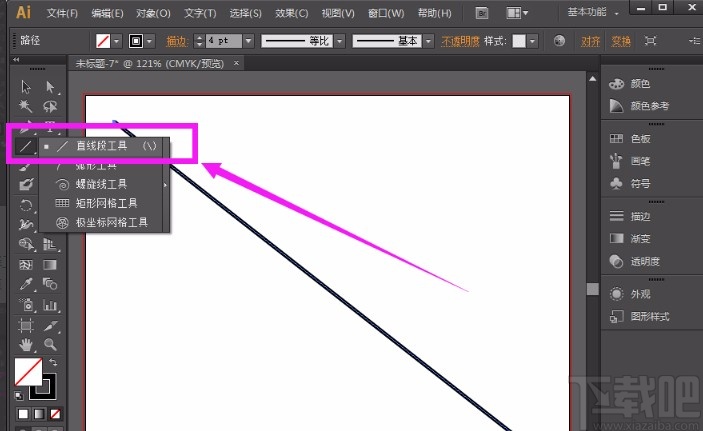Choose the Paintbrush tool
703x431 pixels.
[x=26, y=167]
